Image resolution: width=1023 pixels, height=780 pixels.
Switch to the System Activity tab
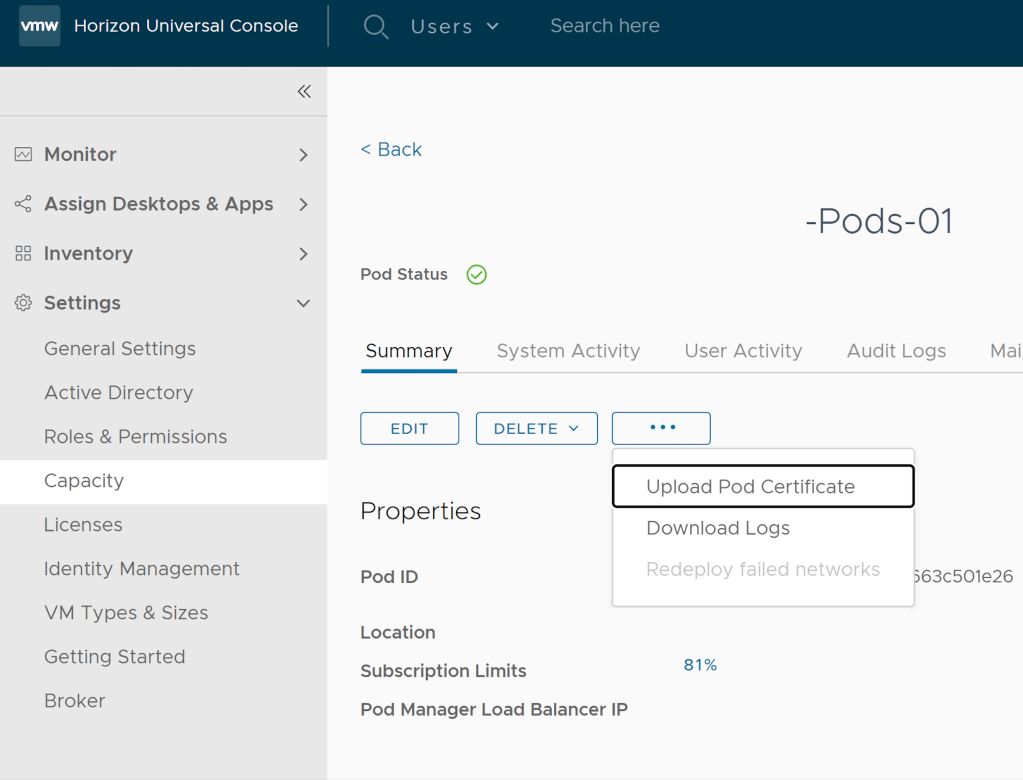(x=568, y=351)
